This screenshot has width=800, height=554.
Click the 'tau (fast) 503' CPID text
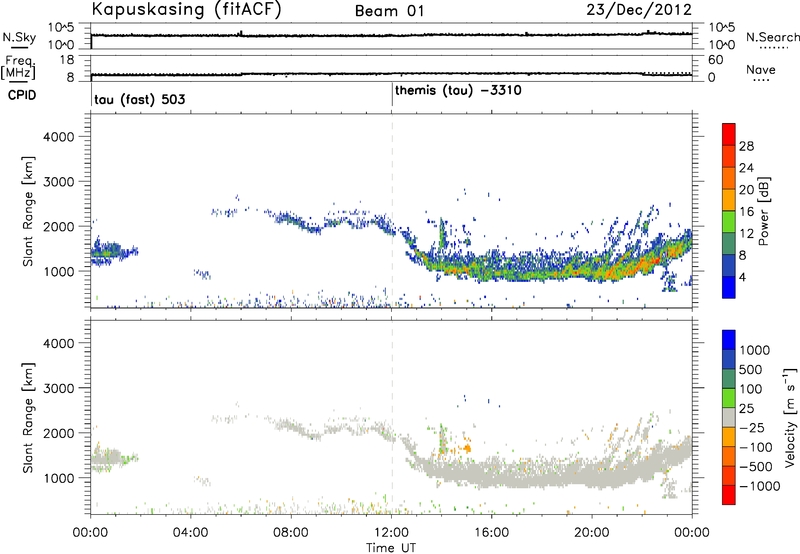click(140, 99)
